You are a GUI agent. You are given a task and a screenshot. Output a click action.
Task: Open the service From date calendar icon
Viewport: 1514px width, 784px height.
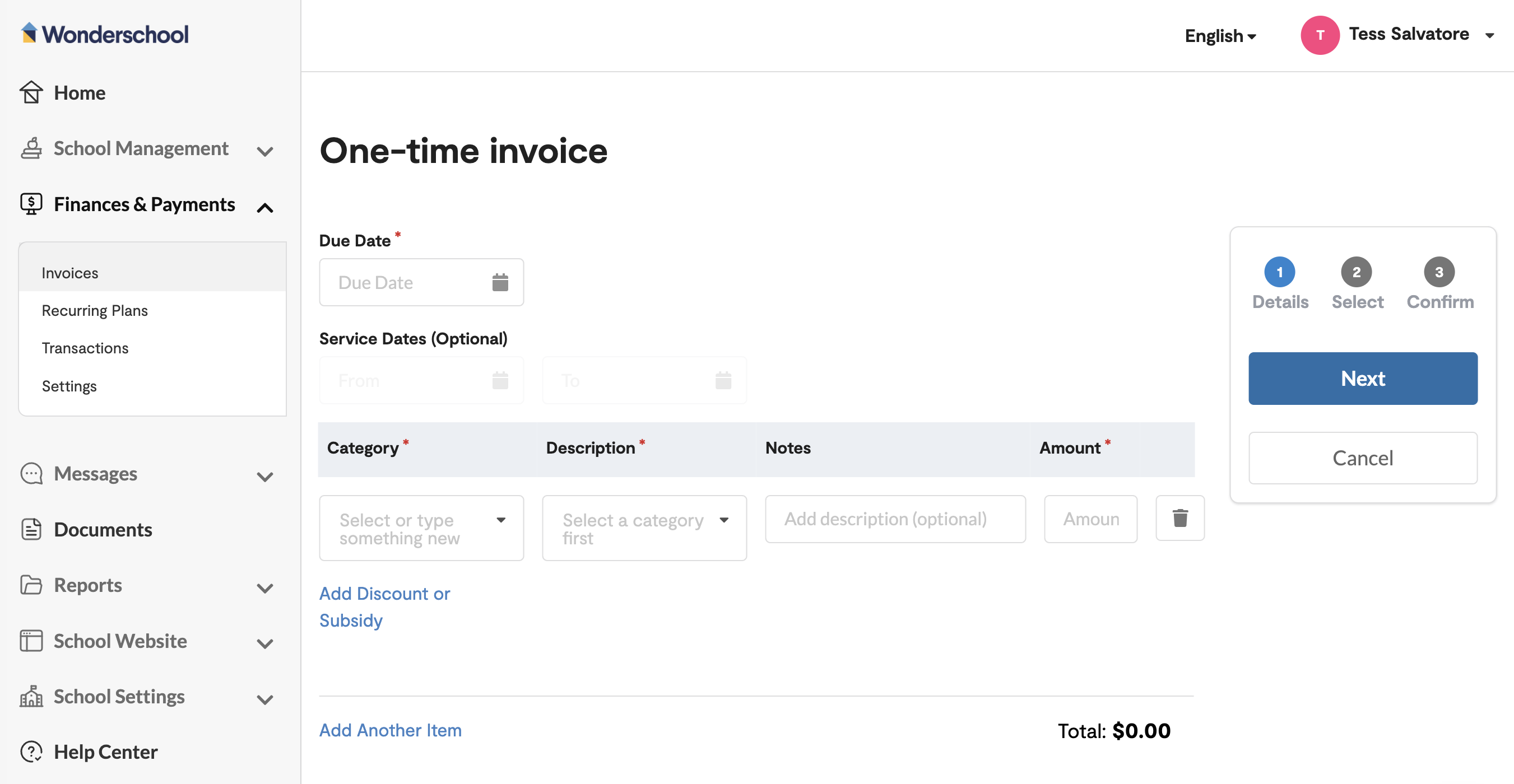pos(500,380)
